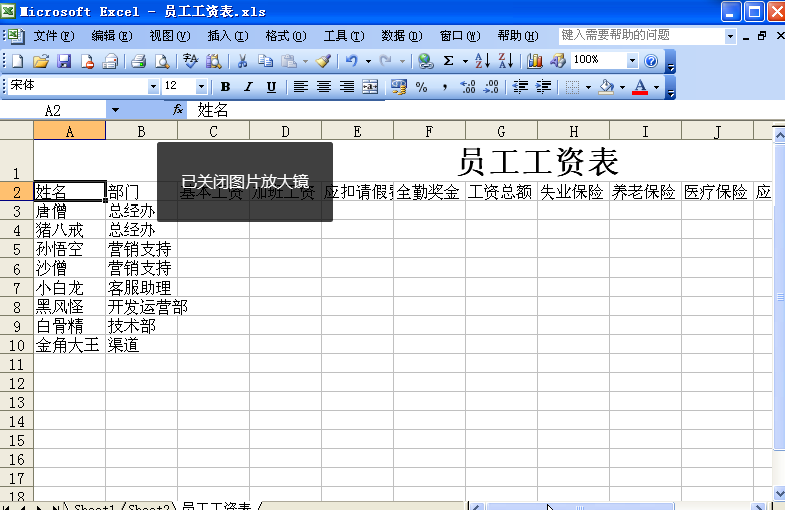The height and width of the screenshot is (510, 785).
Task: Open the Borders dropdown arrow
Action: tap(588, 87)
